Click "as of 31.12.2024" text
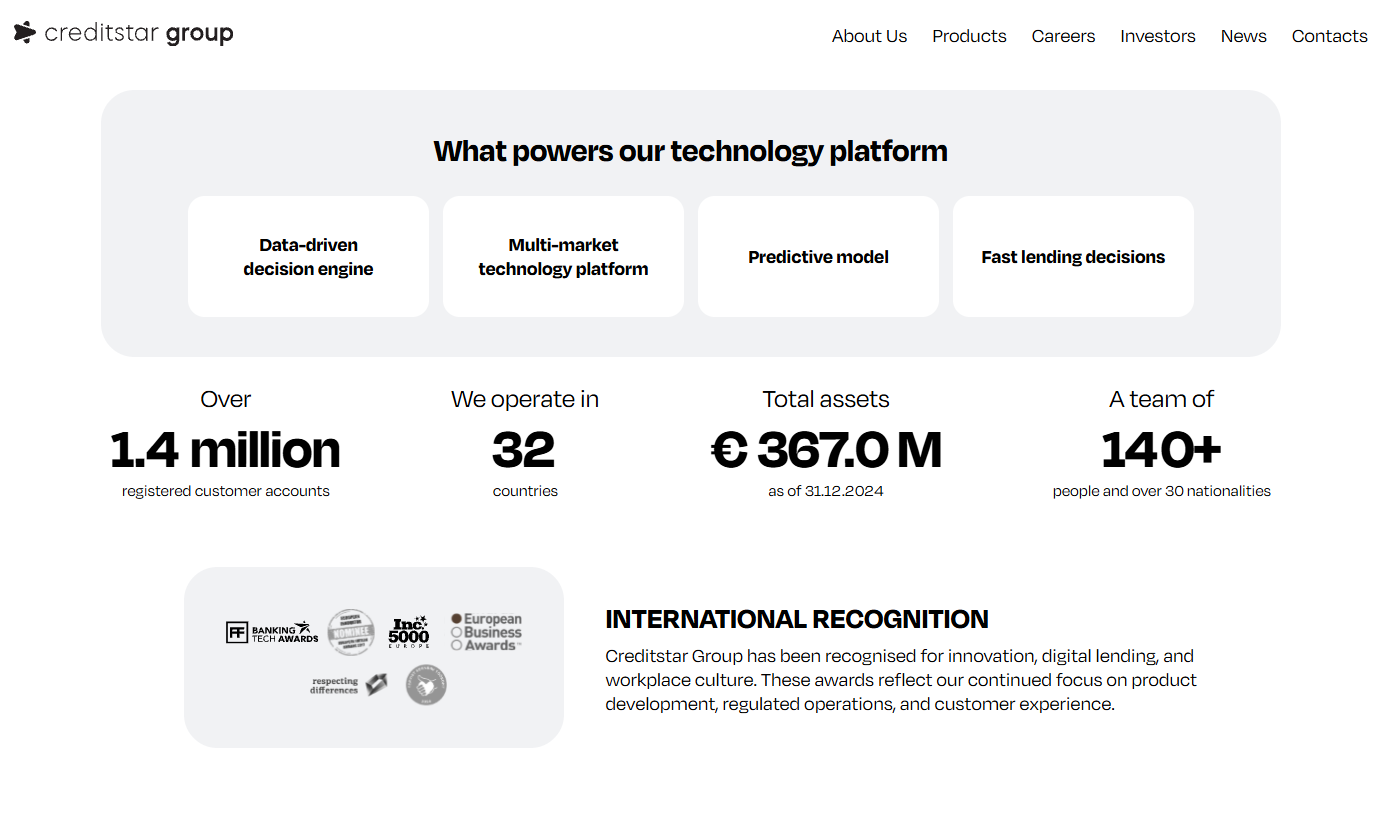The width and height of the screenshot is (1388, 835). pyautogui.click(x=826, y=491)
